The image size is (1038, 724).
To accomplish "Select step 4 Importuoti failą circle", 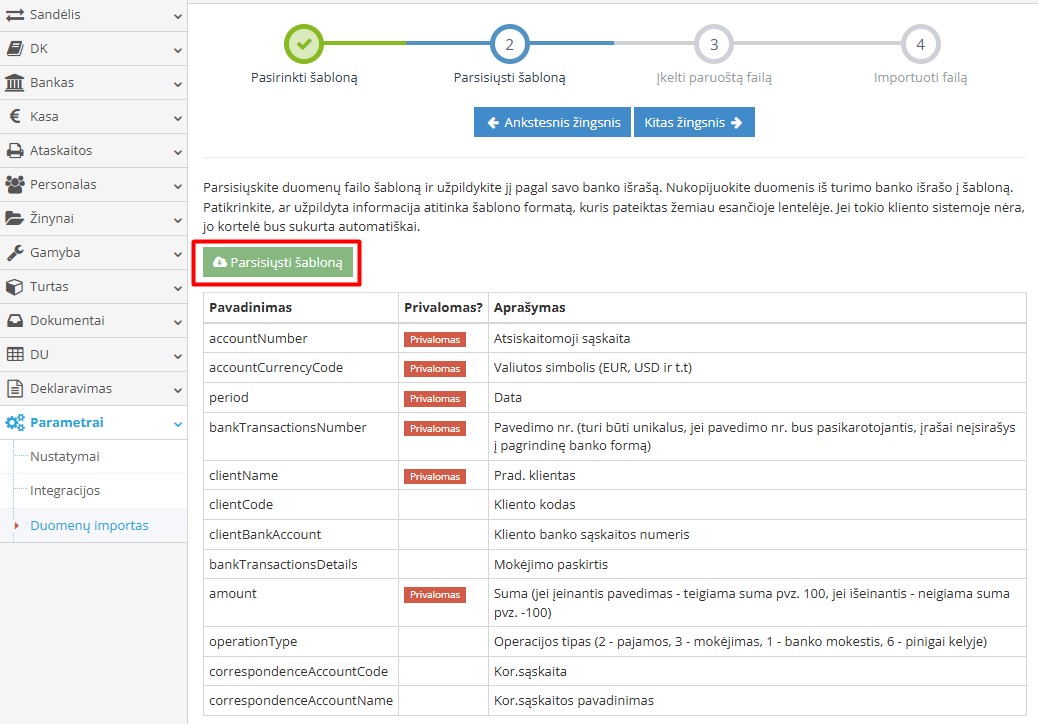I will pyautogui.click(x=920, y=44).
